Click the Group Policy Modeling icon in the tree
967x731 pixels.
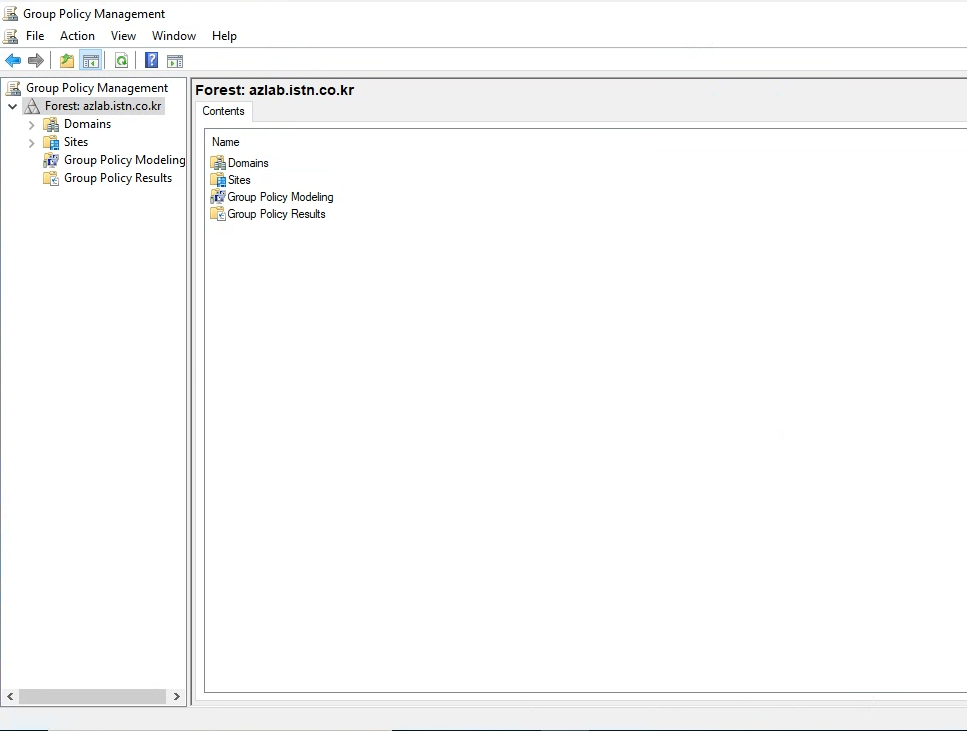click(51, 160)
